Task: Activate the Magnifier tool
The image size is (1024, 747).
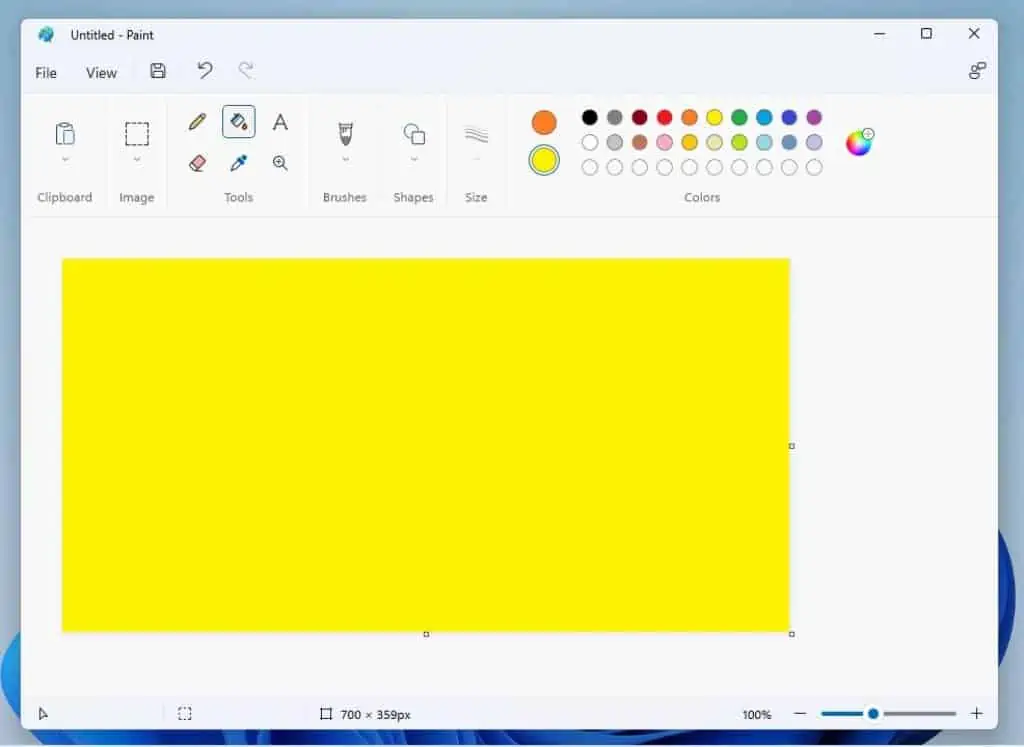Action: point(280,163)
